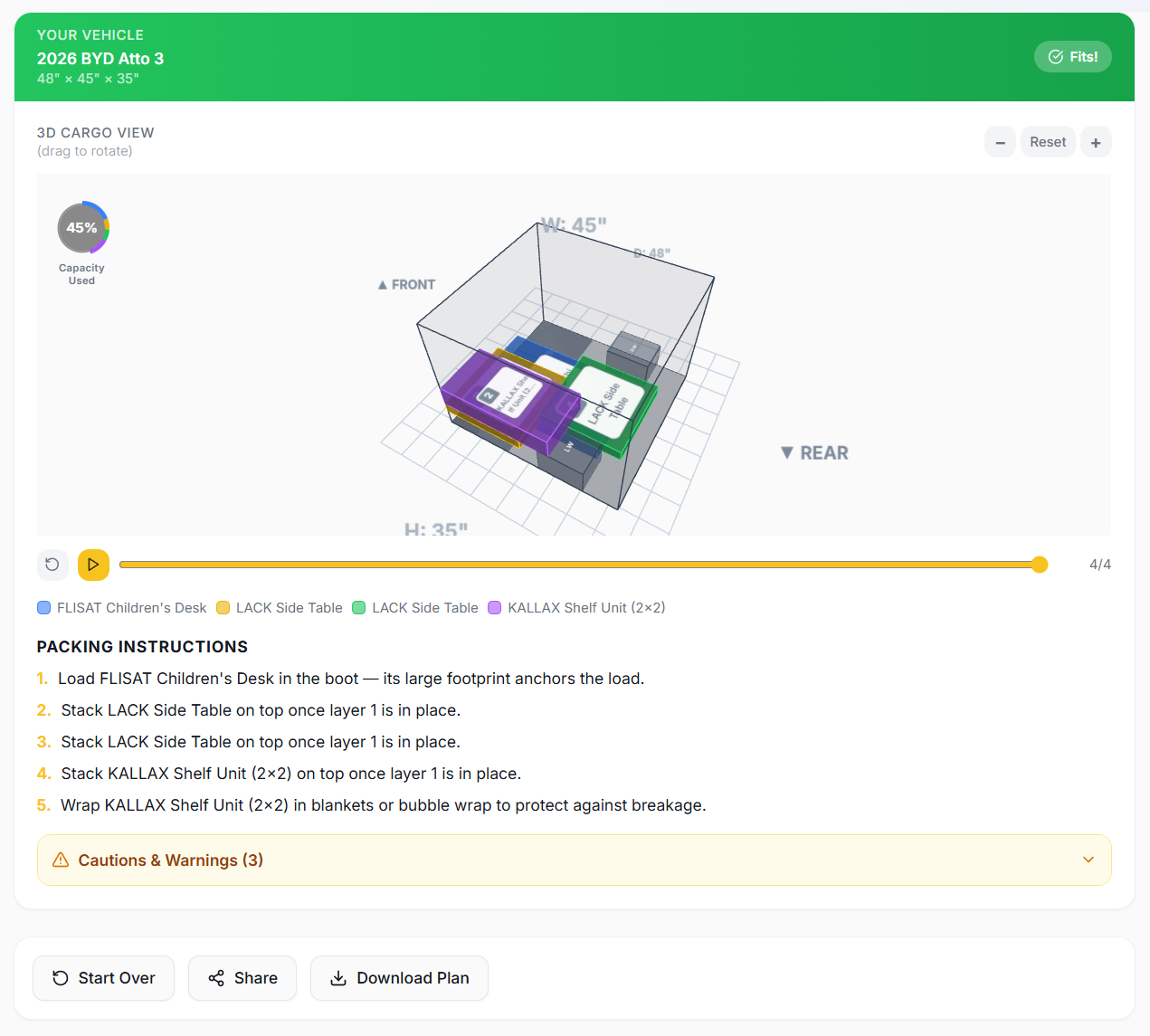Click the 2026 BYD Atto 3 vehicle title
Image resolution: width=1150 pixels, height=1036 pixels.
pos(100,59)
